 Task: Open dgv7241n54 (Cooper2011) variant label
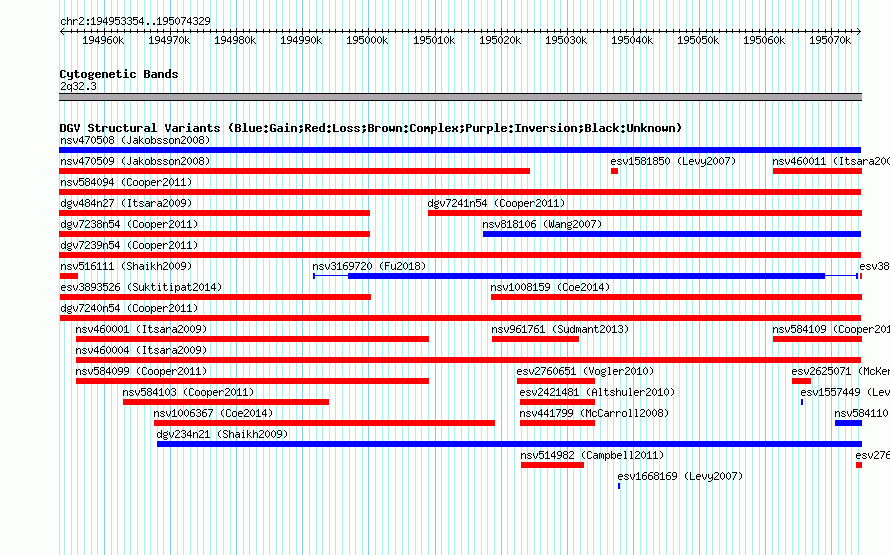pos(496,203)
